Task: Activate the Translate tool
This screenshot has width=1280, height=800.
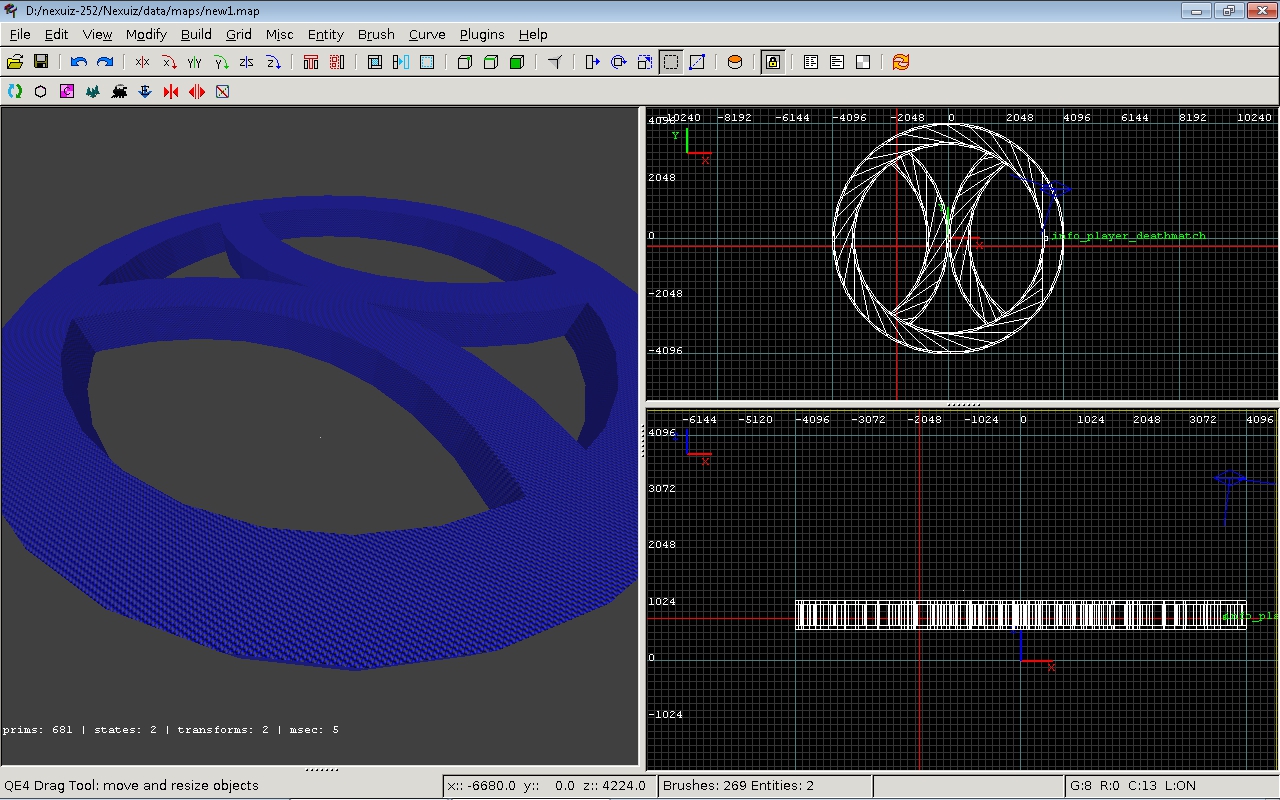Action: point(593,62)
